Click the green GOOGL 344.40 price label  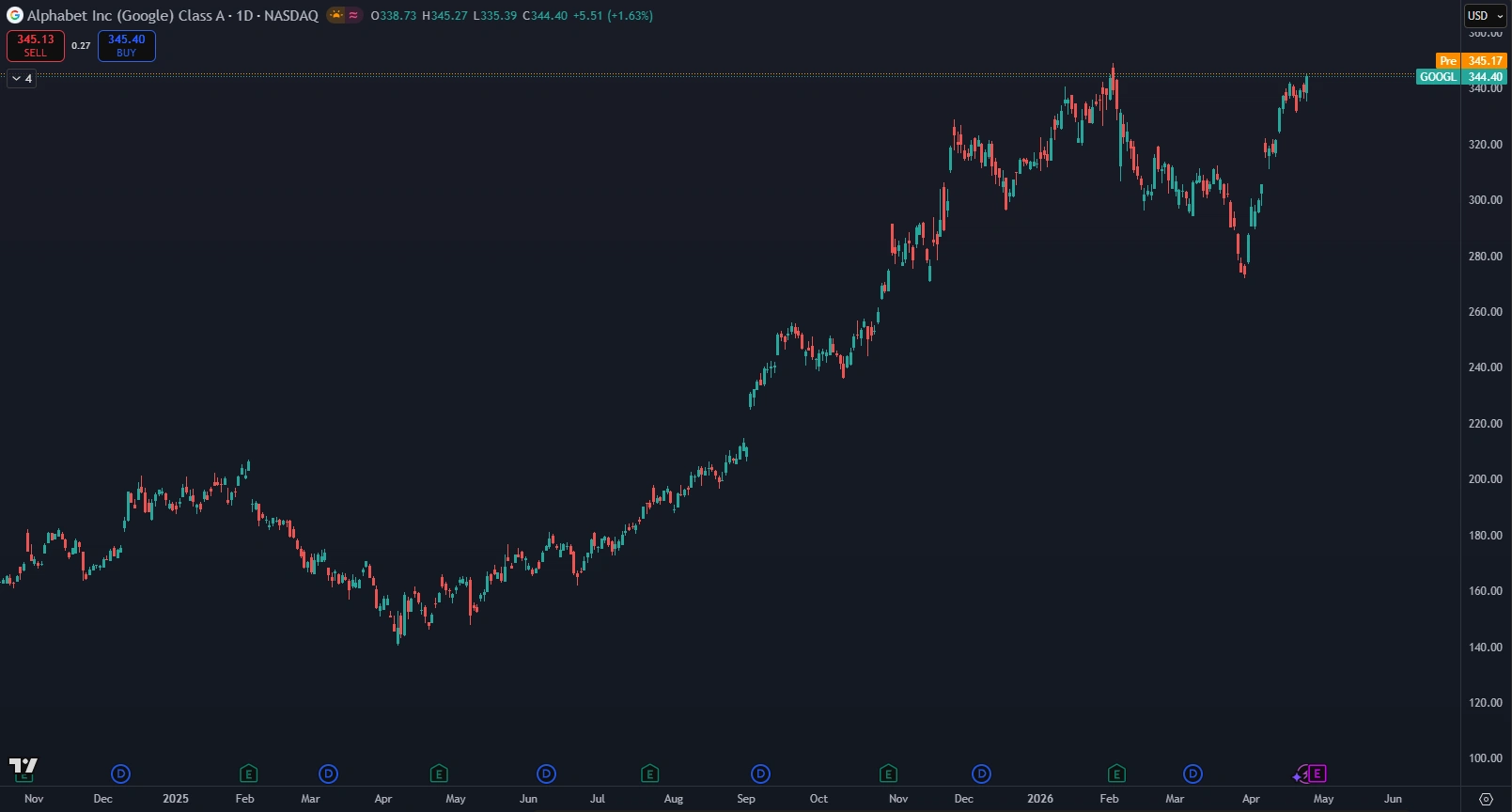point(1460,77)
